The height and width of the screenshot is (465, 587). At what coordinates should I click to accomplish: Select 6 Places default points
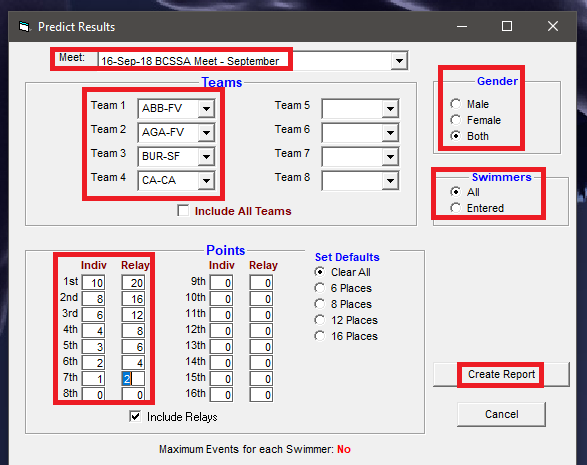[x=320, y=288]
